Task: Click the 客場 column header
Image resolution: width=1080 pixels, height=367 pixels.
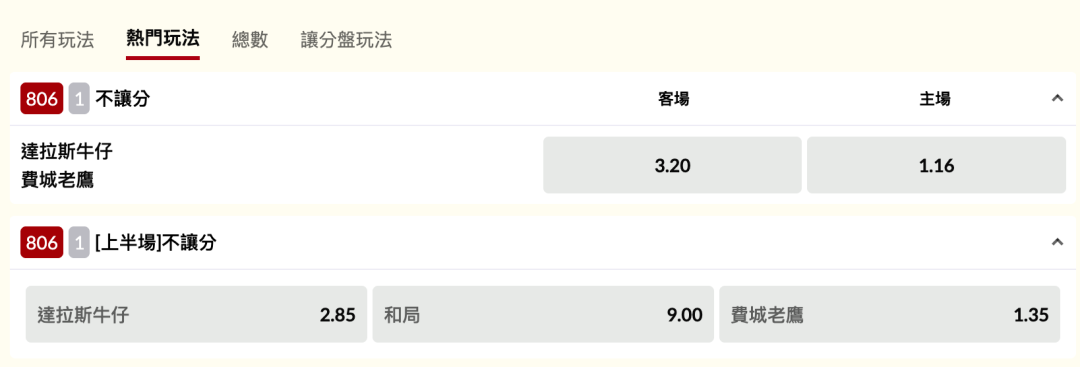Action: click(x=674, y=99)
